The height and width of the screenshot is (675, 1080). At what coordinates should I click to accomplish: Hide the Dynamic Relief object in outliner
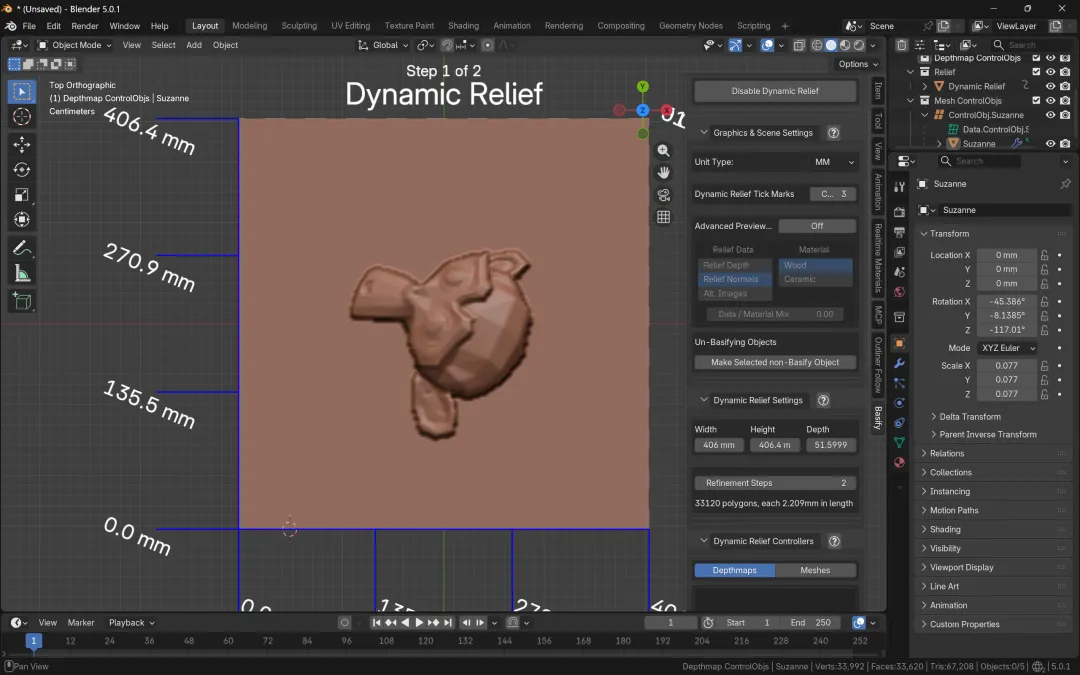click(1050, 86)
